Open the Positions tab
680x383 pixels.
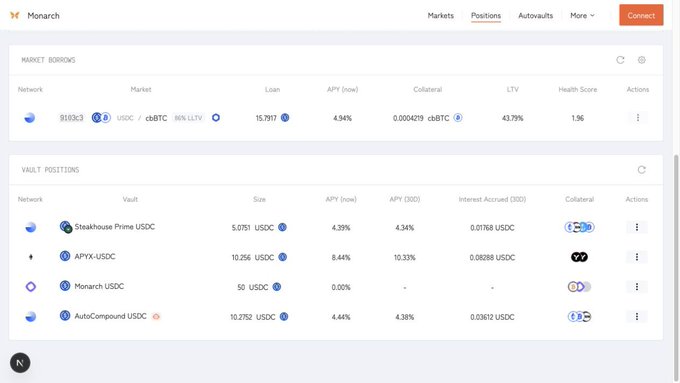486,16
